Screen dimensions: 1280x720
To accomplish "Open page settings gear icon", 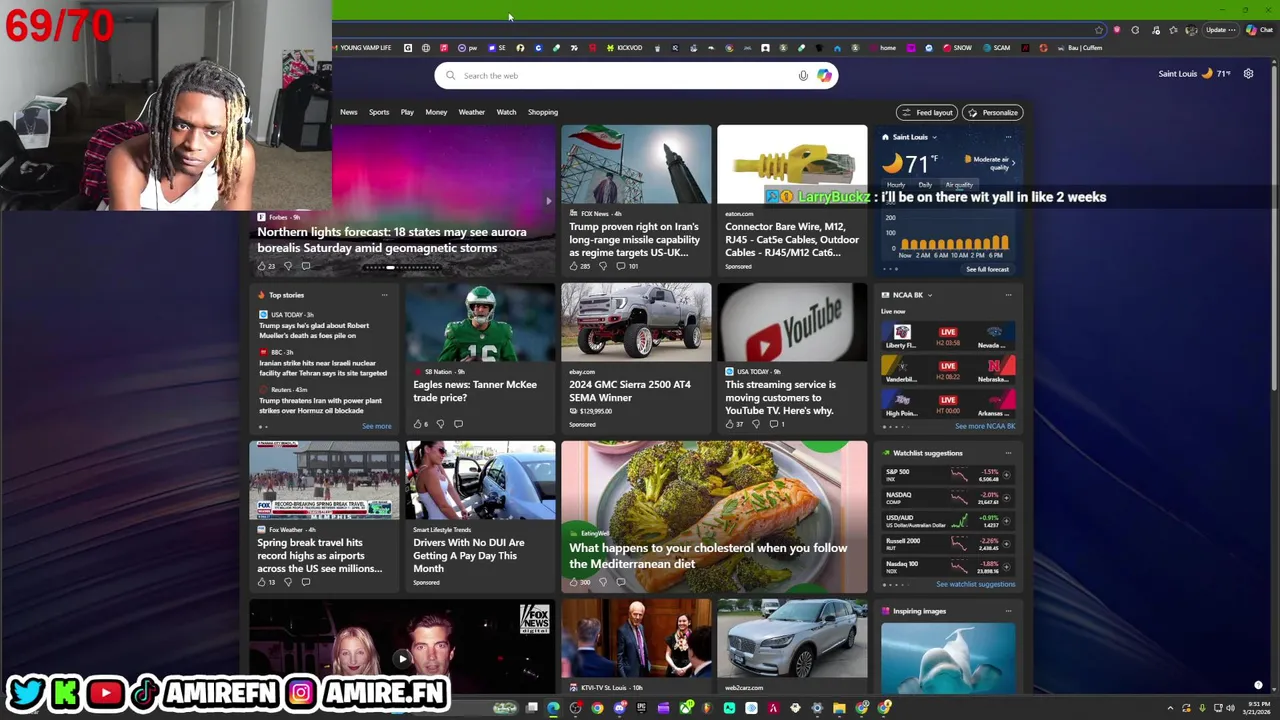I will coord(1248,73).
